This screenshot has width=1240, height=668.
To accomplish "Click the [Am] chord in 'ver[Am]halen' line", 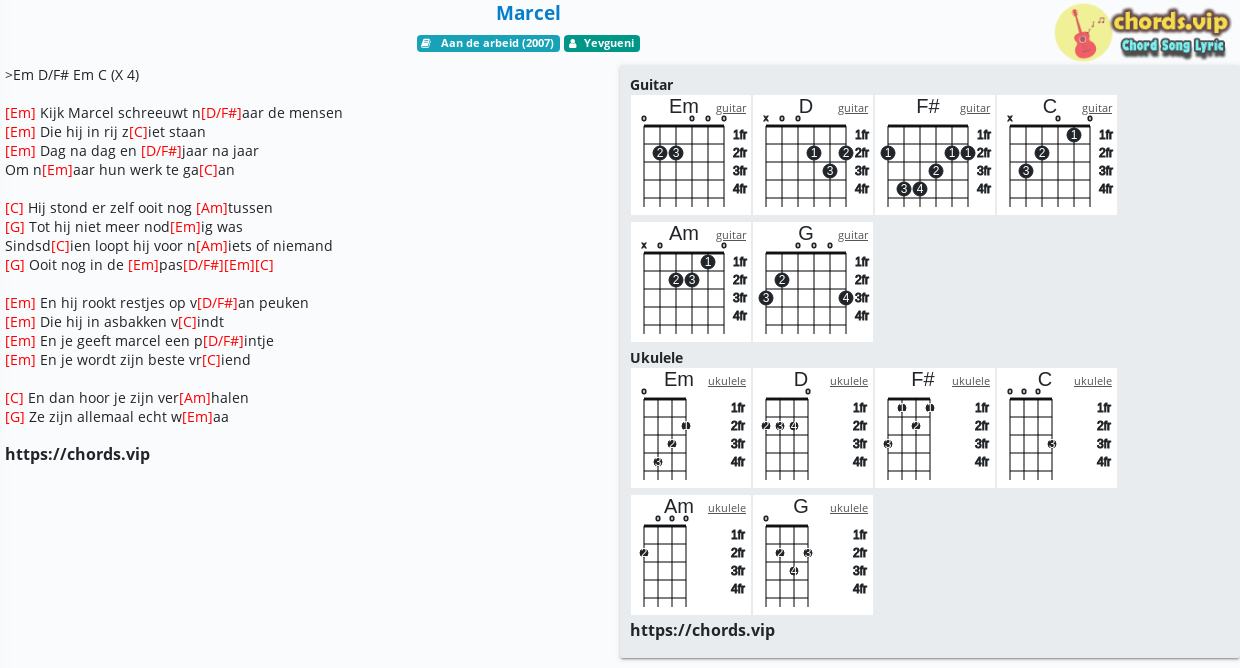I will pos(195,398).
